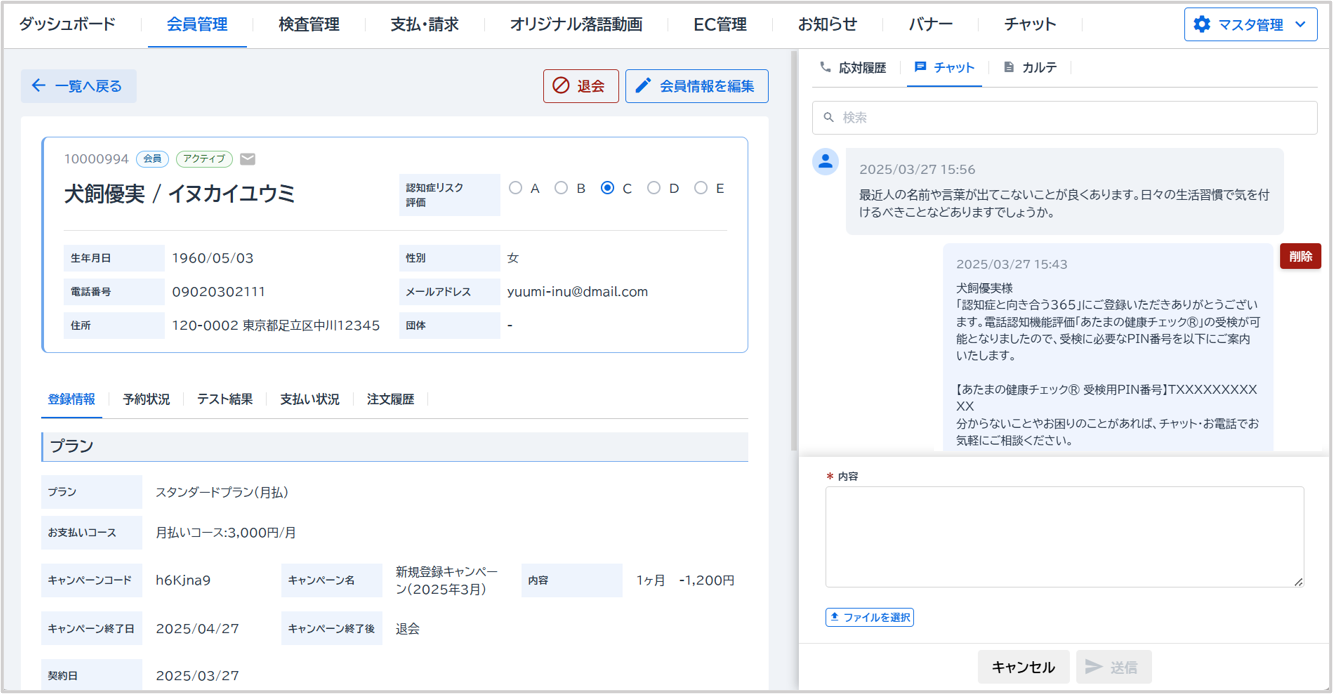
Task: Open the 検査管理 menu
Action: [309, 25]
